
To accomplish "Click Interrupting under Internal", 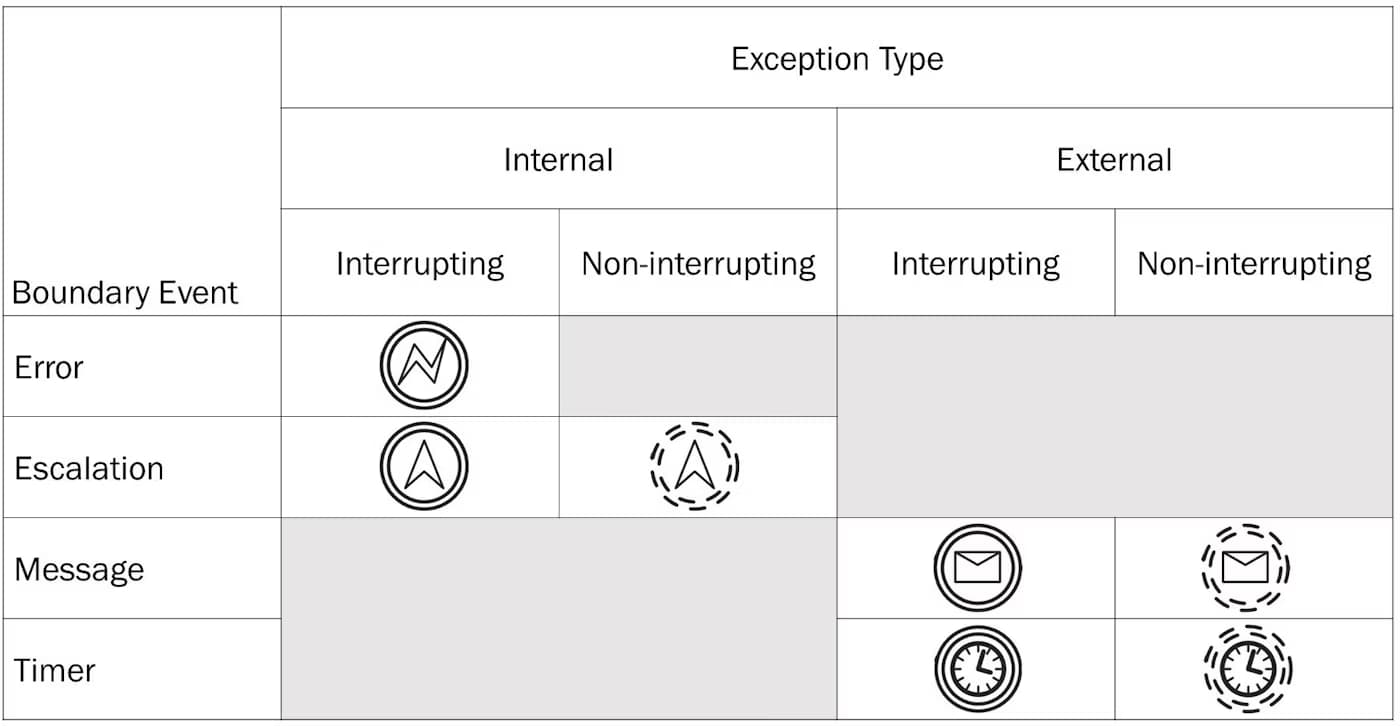I will tap(420, 264).
